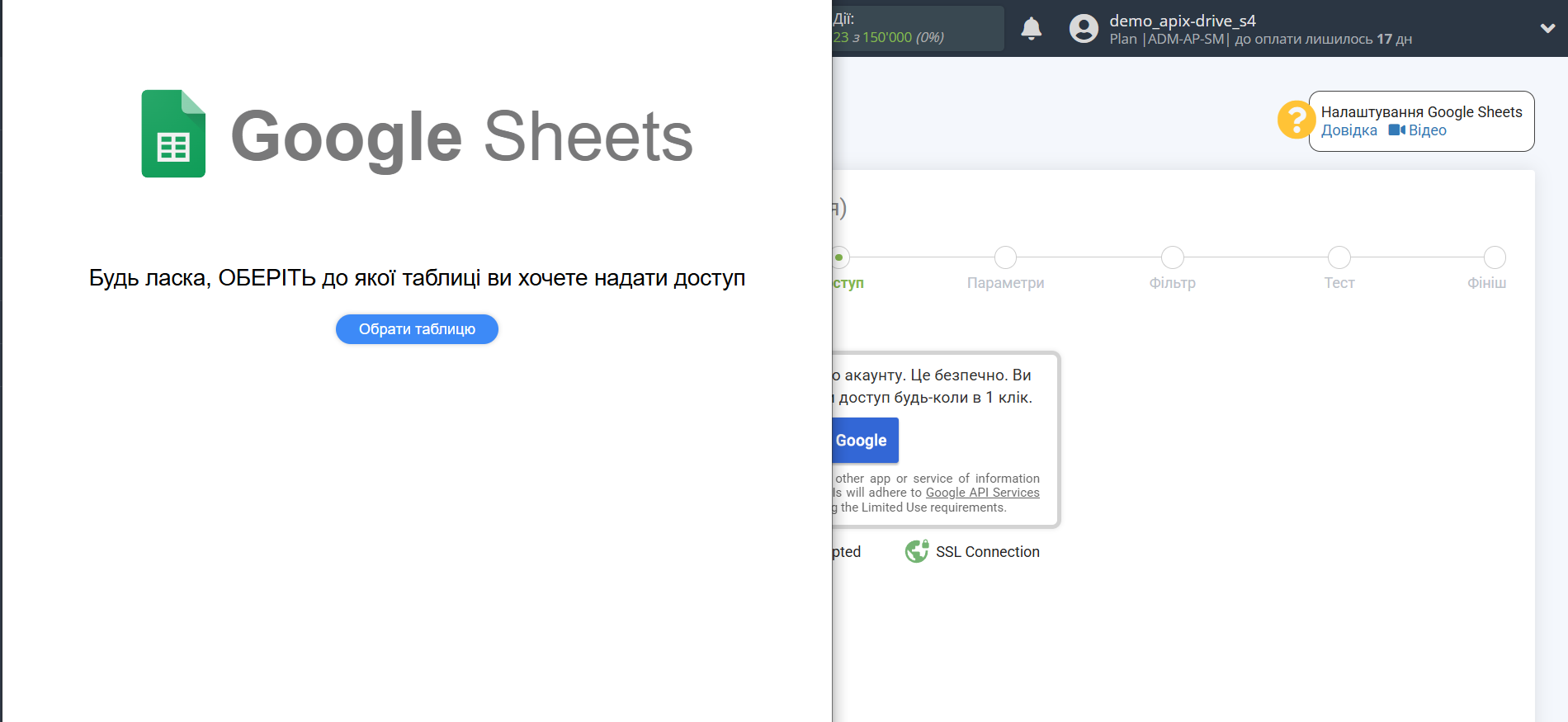Select the 'Фініш' step
The image size is (1568, 722).
tap(1486, 283)
